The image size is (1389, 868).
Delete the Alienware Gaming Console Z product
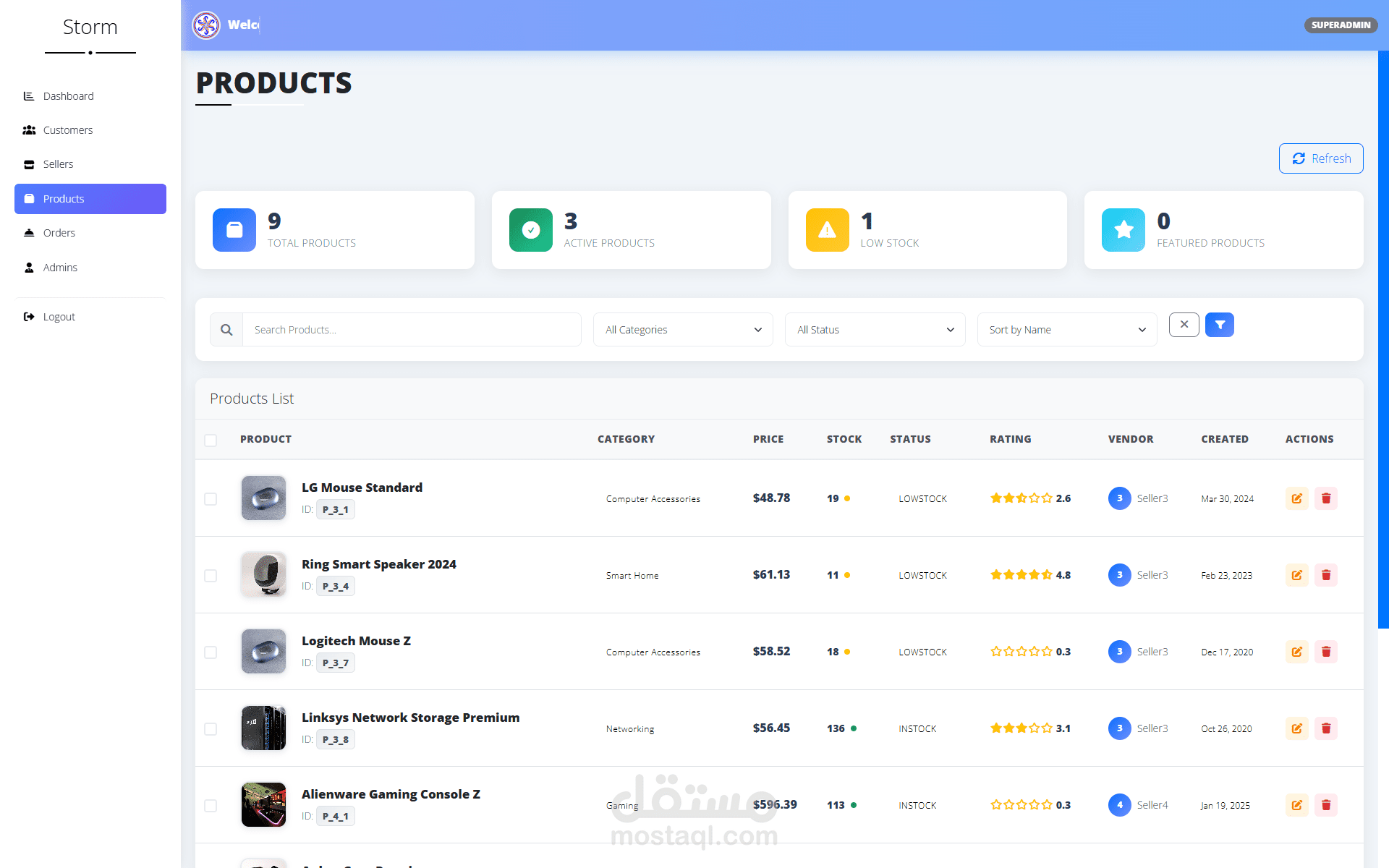[1325, 805]
